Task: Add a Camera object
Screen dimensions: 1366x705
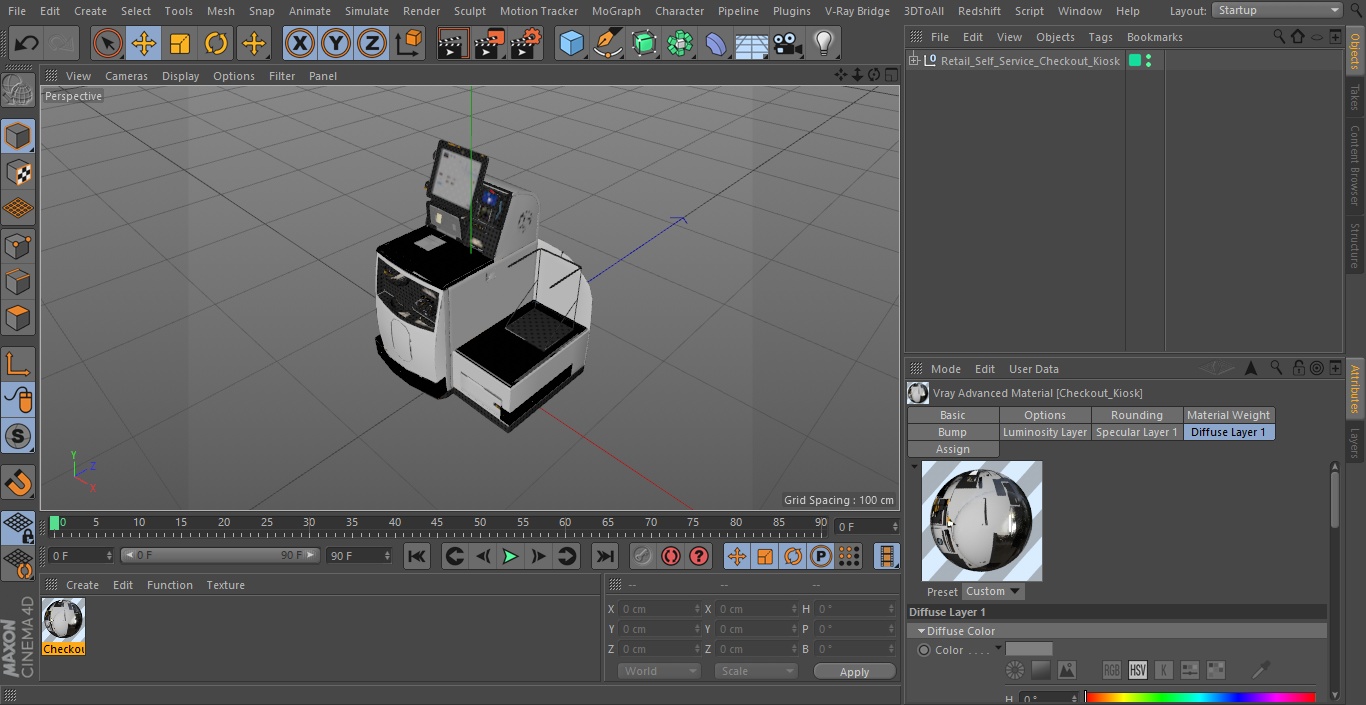Action: pos(788,43)
